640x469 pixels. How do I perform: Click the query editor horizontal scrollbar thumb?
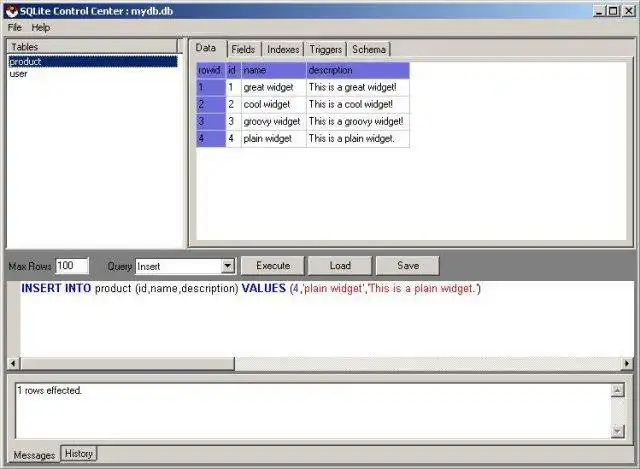pyautogui.click(x=127, y=363)
